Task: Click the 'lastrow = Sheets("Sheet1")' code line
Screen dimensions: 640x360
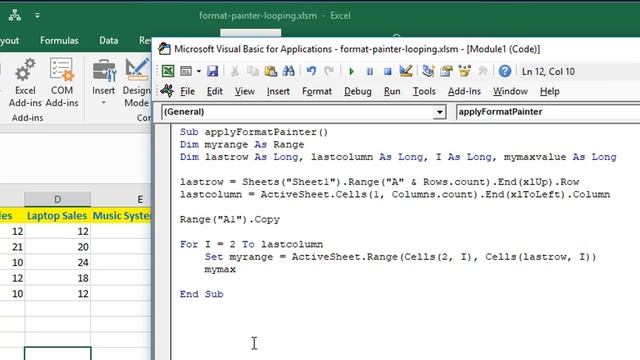Action: (x=380, y=182)
